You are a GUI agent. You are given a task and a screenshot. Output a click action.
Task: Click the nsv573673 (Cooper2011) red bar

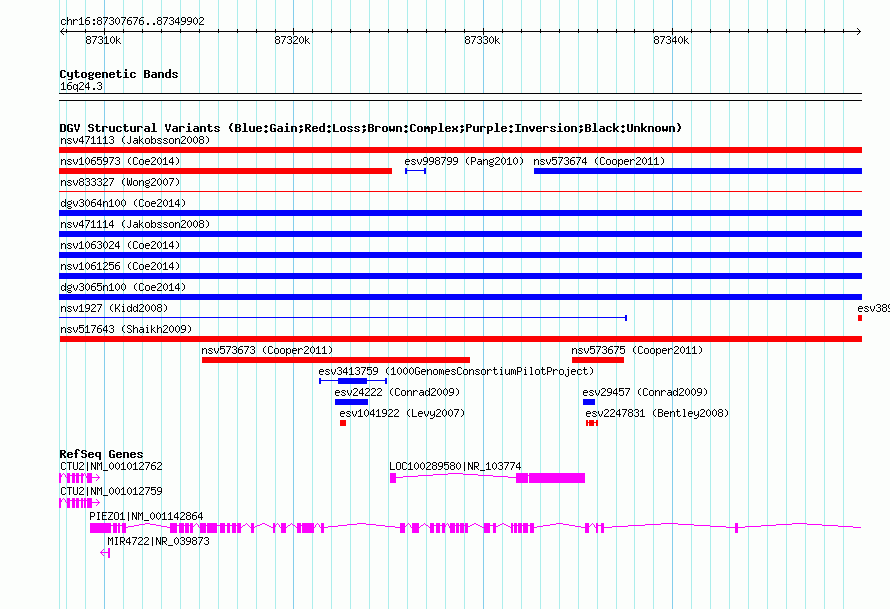tap(336, 360)
